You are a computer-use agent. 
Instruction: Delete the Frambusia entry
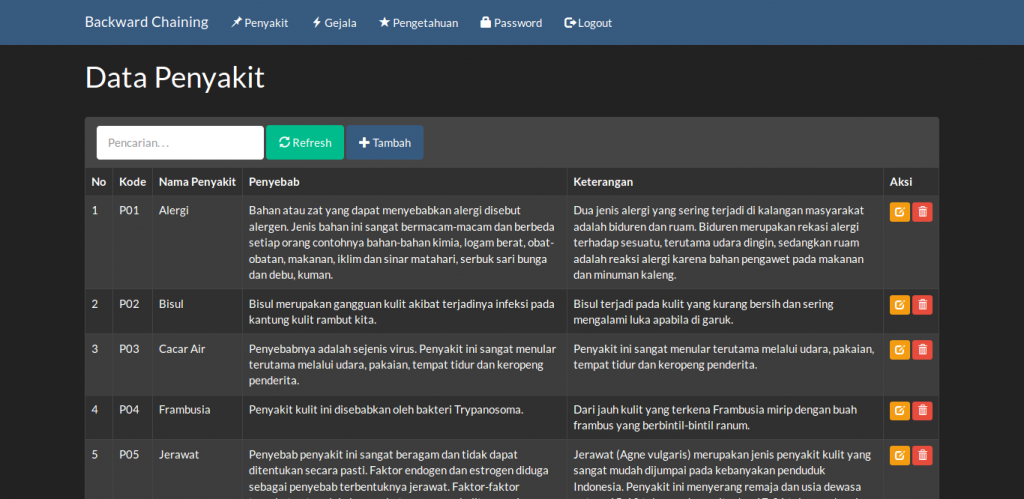922,410
